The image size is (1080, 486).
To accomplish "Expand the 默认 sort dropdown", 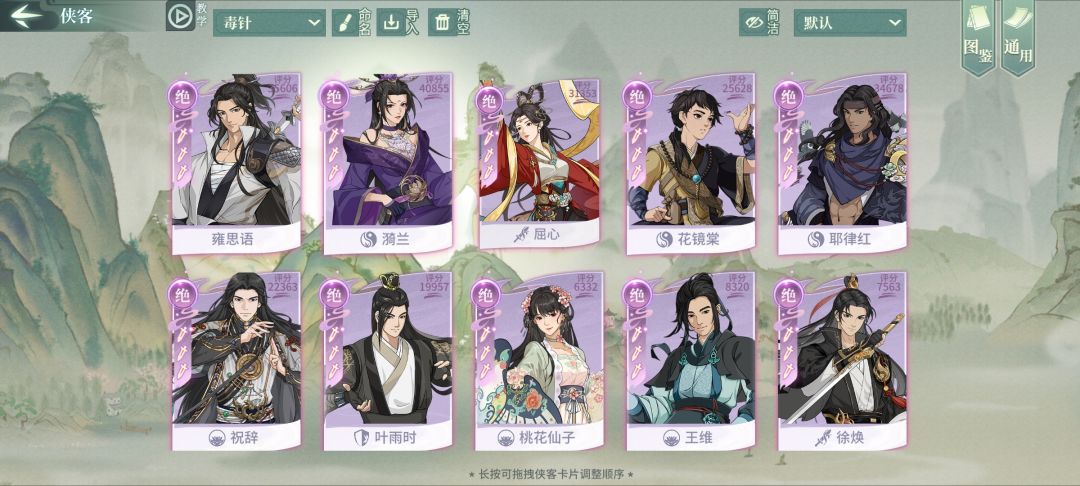I will coord(850,23).
